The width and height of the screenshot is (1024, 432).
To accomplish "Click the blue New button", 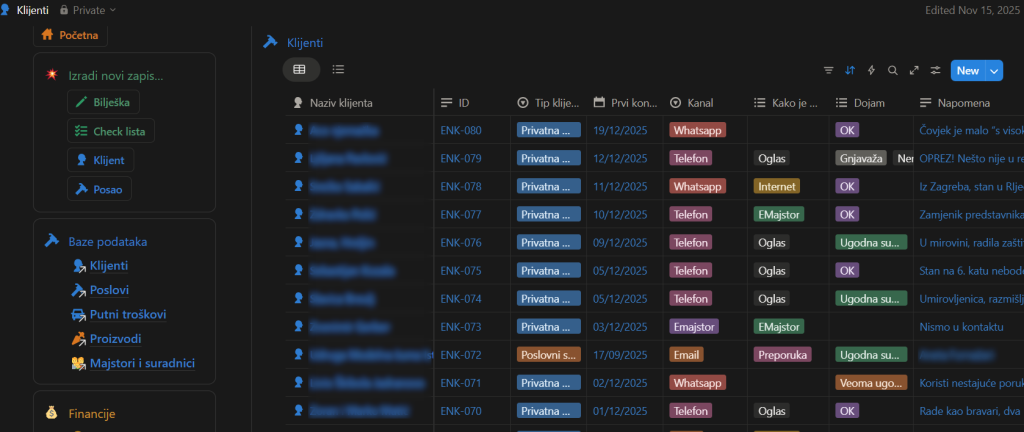I will tap(967, 70).
